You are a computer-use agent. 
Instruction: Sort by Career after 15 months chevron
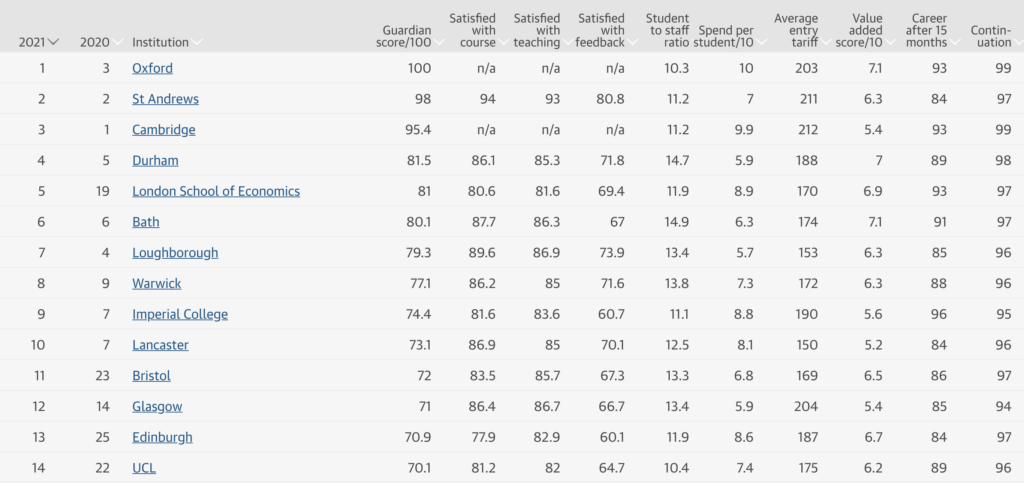pyautogui.click(x=955, y=42)
